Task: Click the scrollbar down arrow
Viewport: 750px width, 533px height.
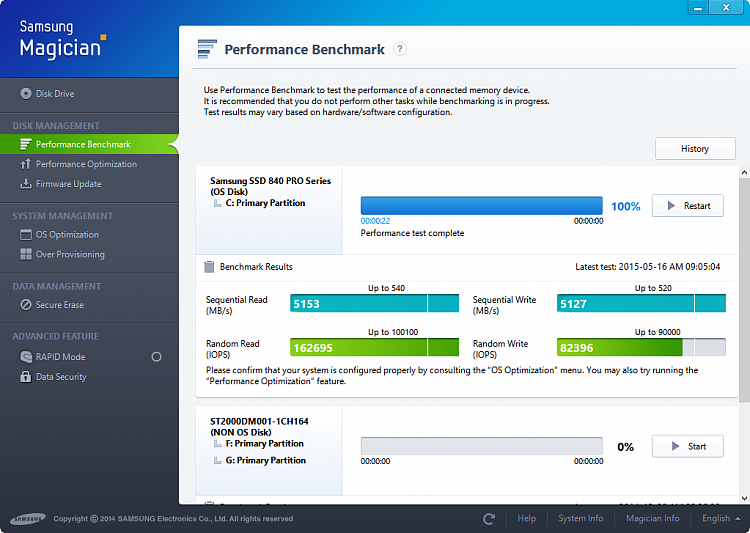Action: pos(744,498)
